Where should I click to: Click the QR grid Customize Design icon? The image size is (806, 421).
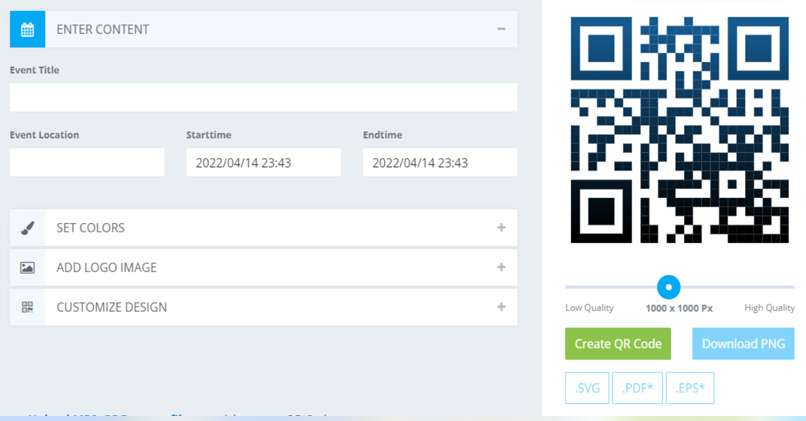pyautogui.click(x=27, y=307)
